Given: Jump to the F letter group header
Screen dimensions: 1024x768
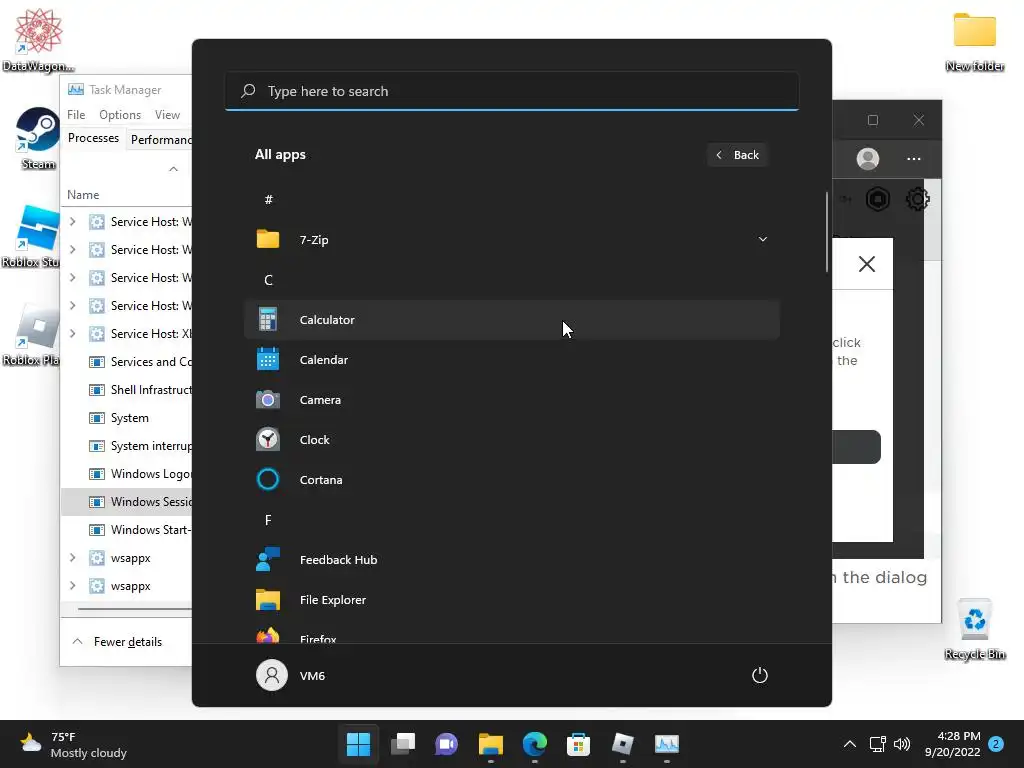Looking at the screenshot, I should click(x=268, y=520).
